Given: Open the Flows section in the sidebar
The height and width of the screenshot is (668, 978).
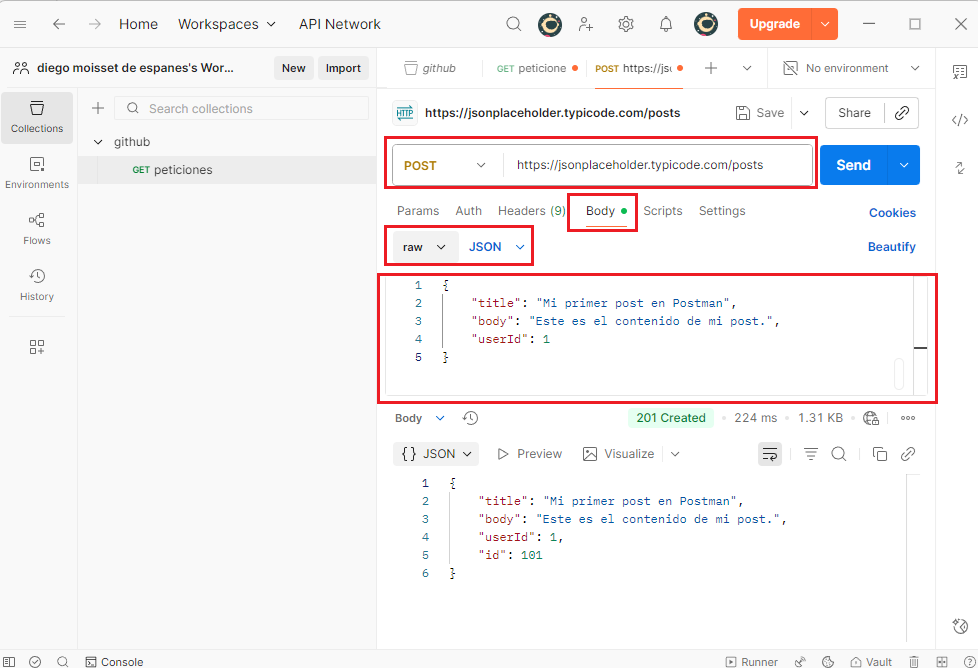Looking at the screenshot, I should [37, 228].
